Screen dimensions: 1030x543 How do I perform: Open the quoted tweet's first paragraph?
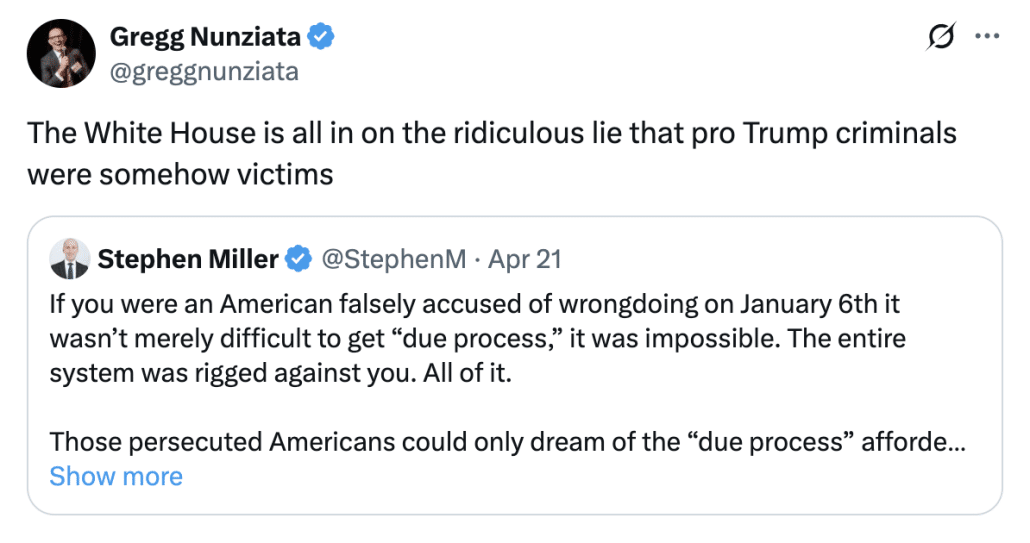478,338
